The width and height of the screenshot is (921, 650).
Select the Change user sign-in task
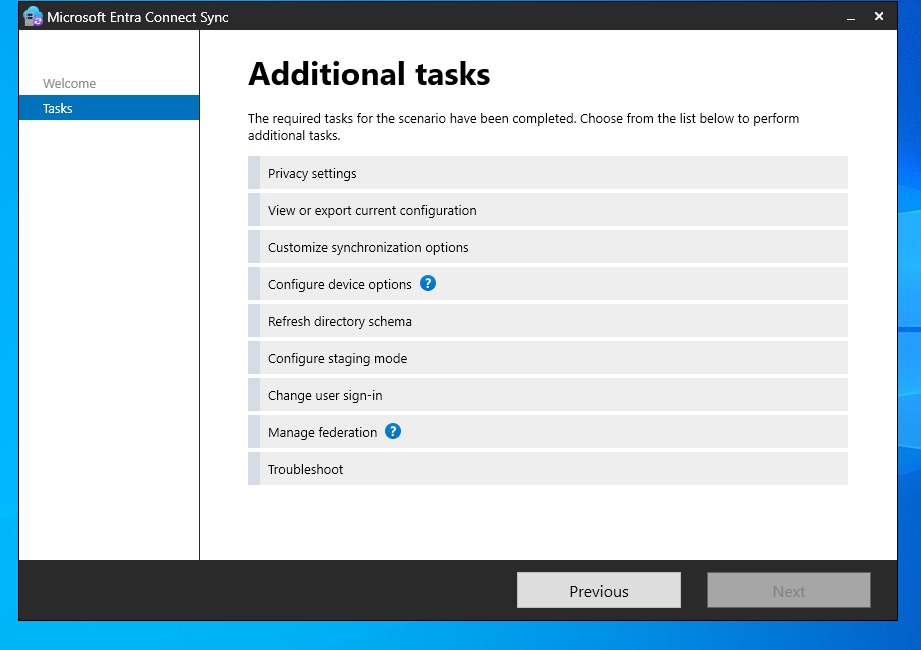[x=547, y=395]
